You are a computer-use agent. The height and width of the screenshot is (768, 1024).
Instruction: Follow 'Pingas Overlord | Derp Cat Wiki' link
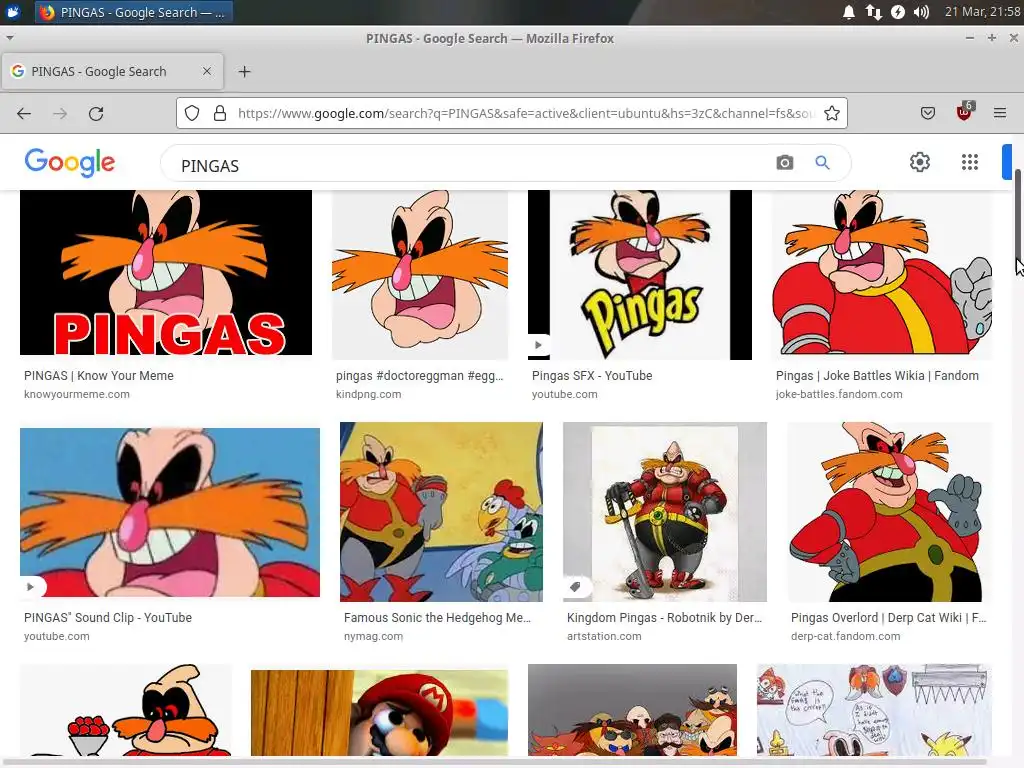click(x=888, y=617)
